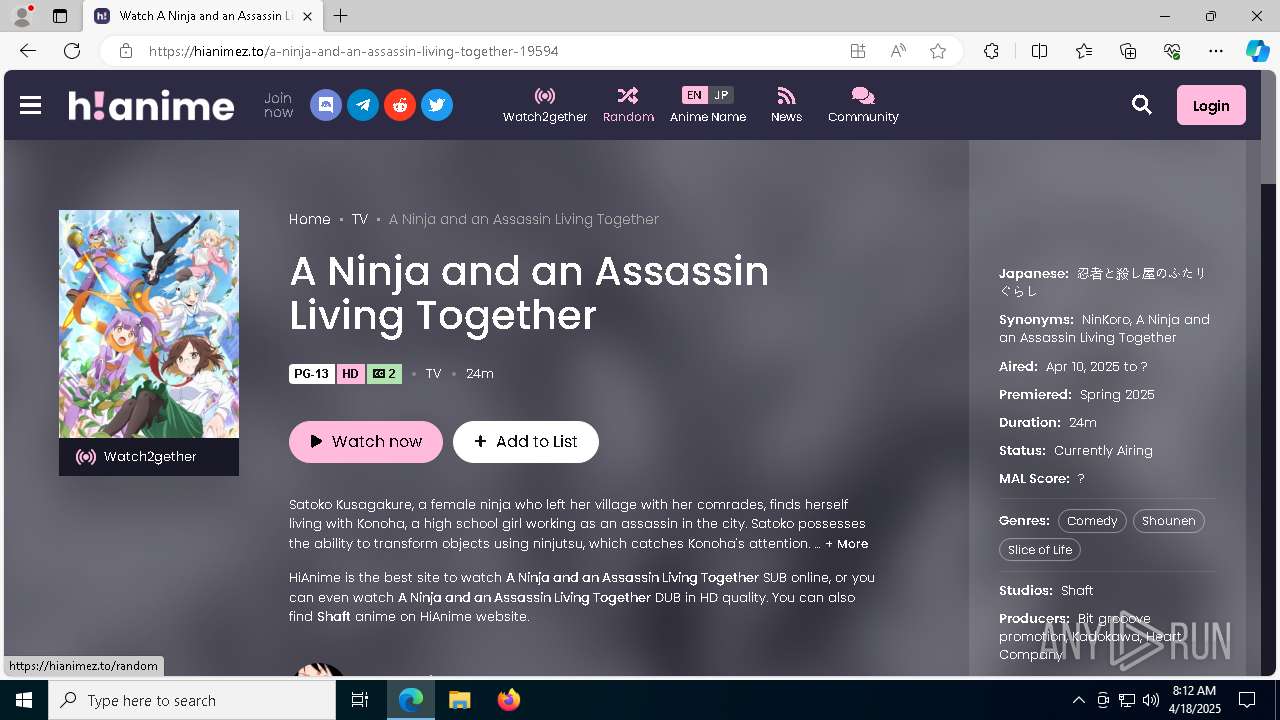Click the Add to List button
The width and height of the screenshot is (1280, 720).
click(x=526, y=442)
